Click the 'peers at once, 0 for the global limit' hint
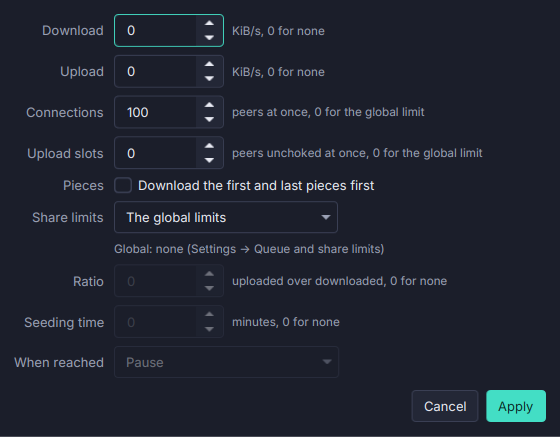The image size is (560, 437). tap(328, 112)
